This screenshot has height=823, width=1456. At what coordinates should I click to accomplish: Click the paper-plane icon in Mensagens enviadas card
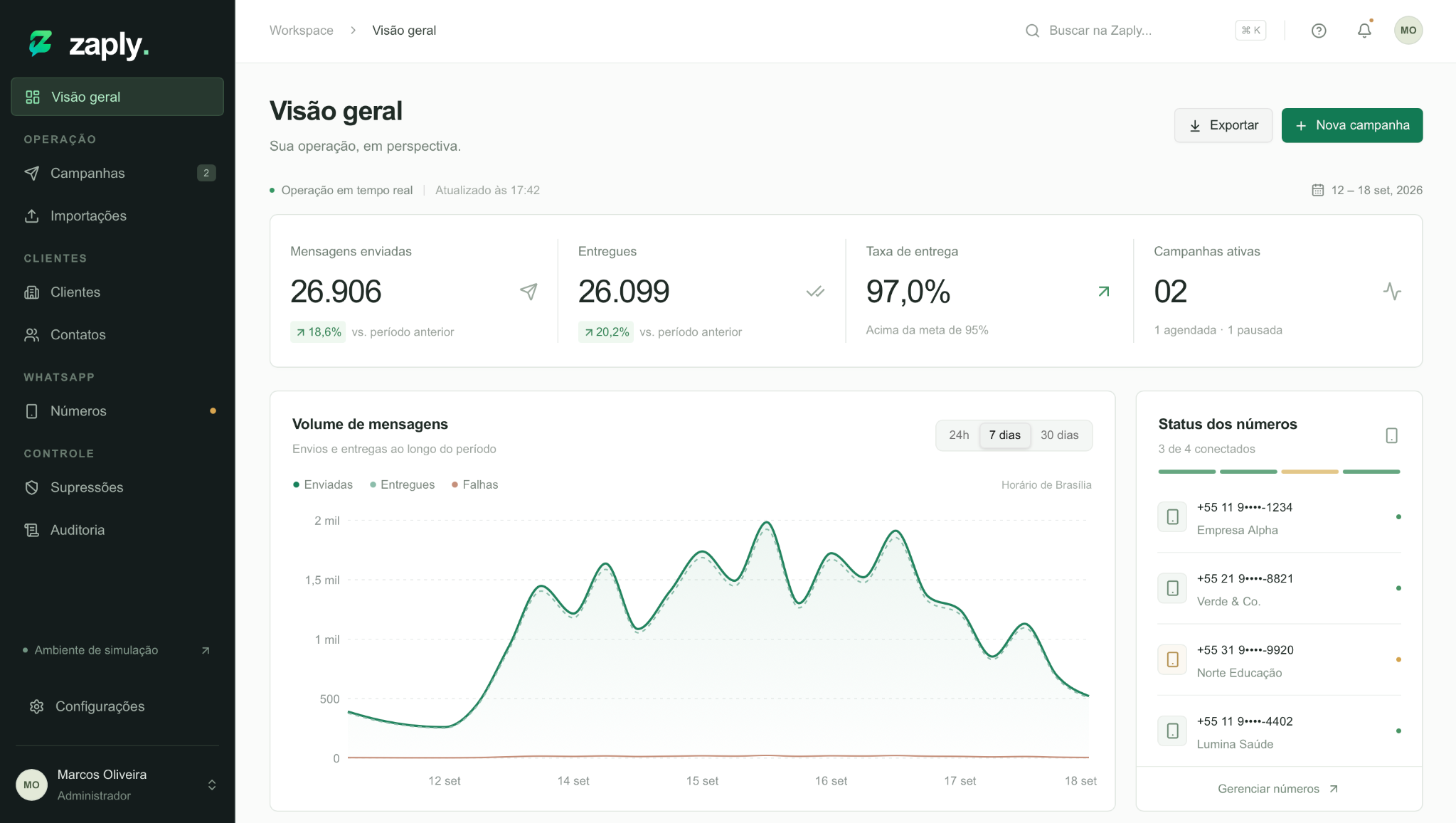528,292
